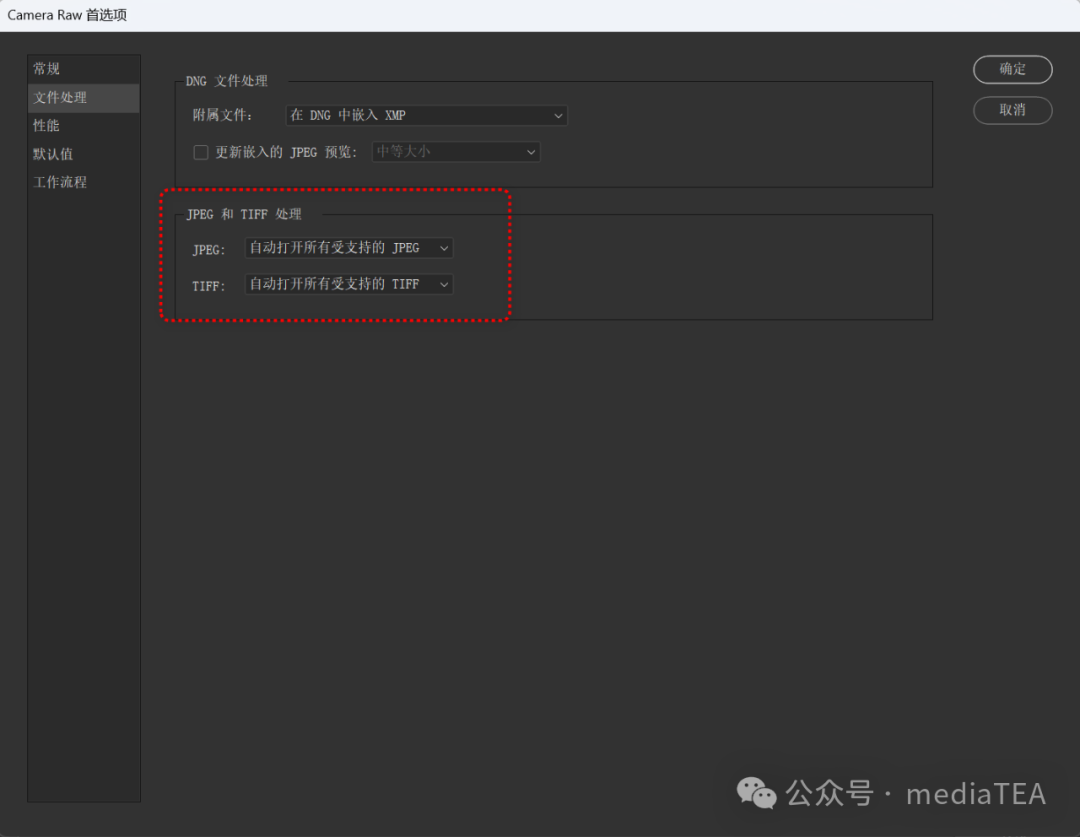The width and height of the screenshot is (1080, 837).
Task: Open the TIFF handling dropdown
Action: click(349, 284)
